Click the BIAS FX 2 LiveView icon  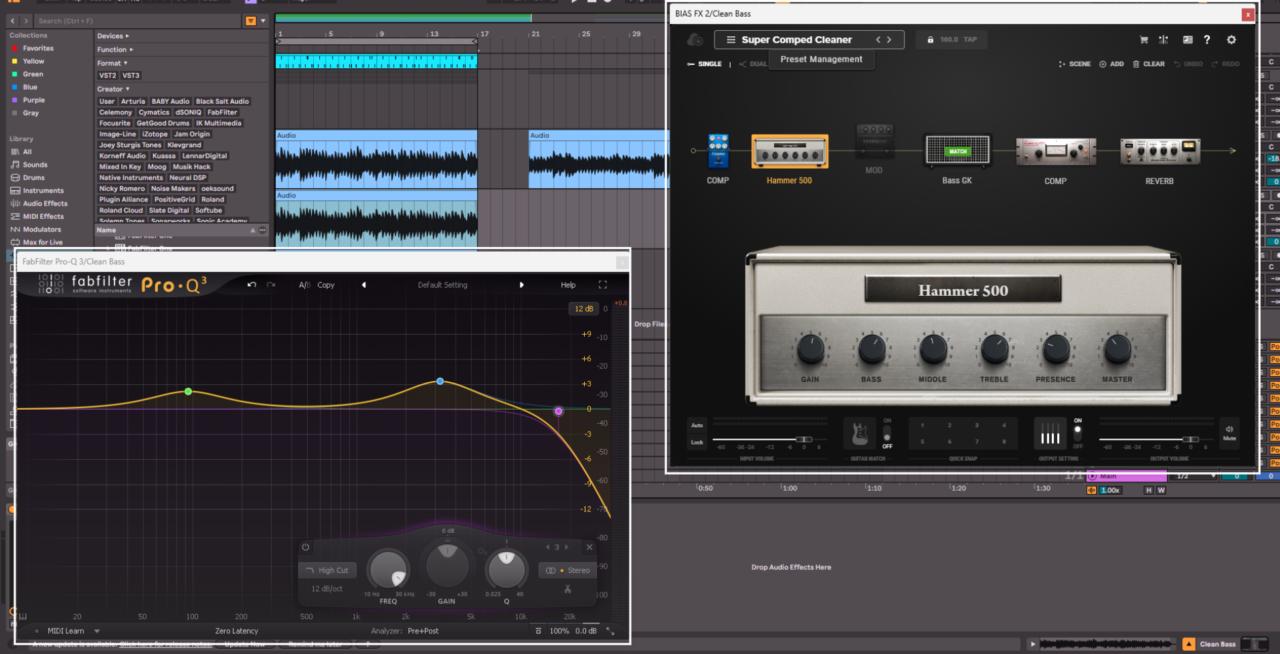point(1187,40)
